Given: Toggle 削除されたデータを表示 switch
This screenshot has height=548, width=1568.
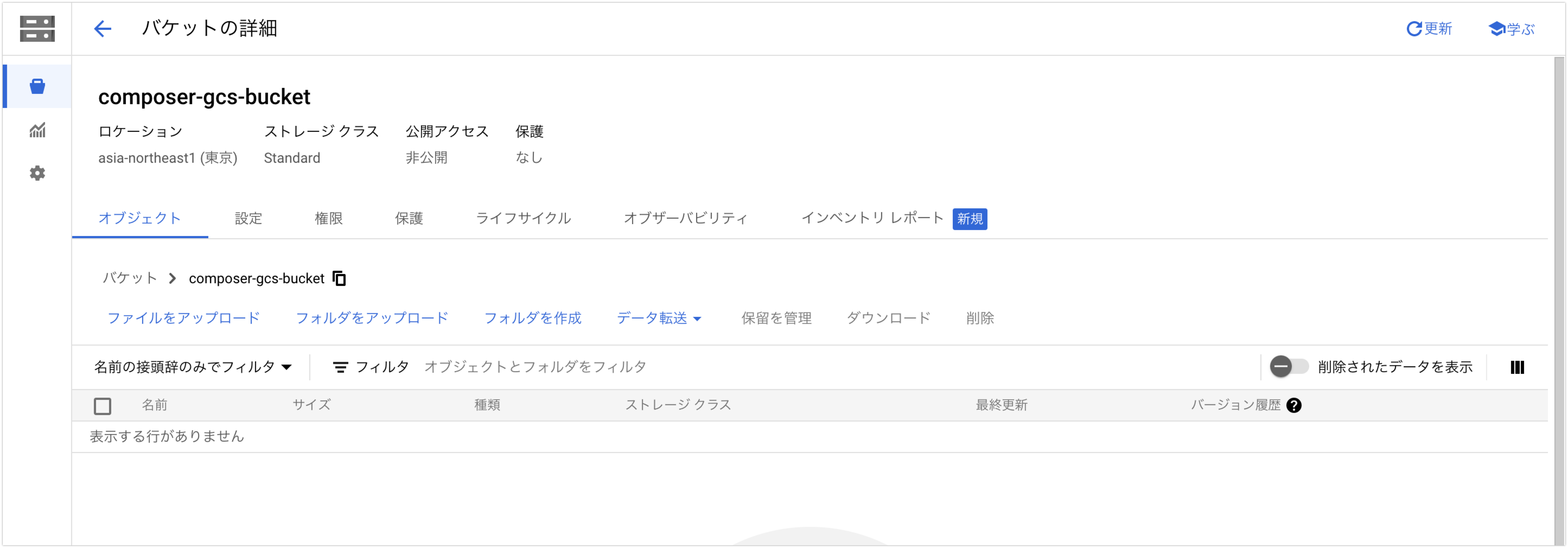Looking at the screenshot, I should (x=1289, y=367).
